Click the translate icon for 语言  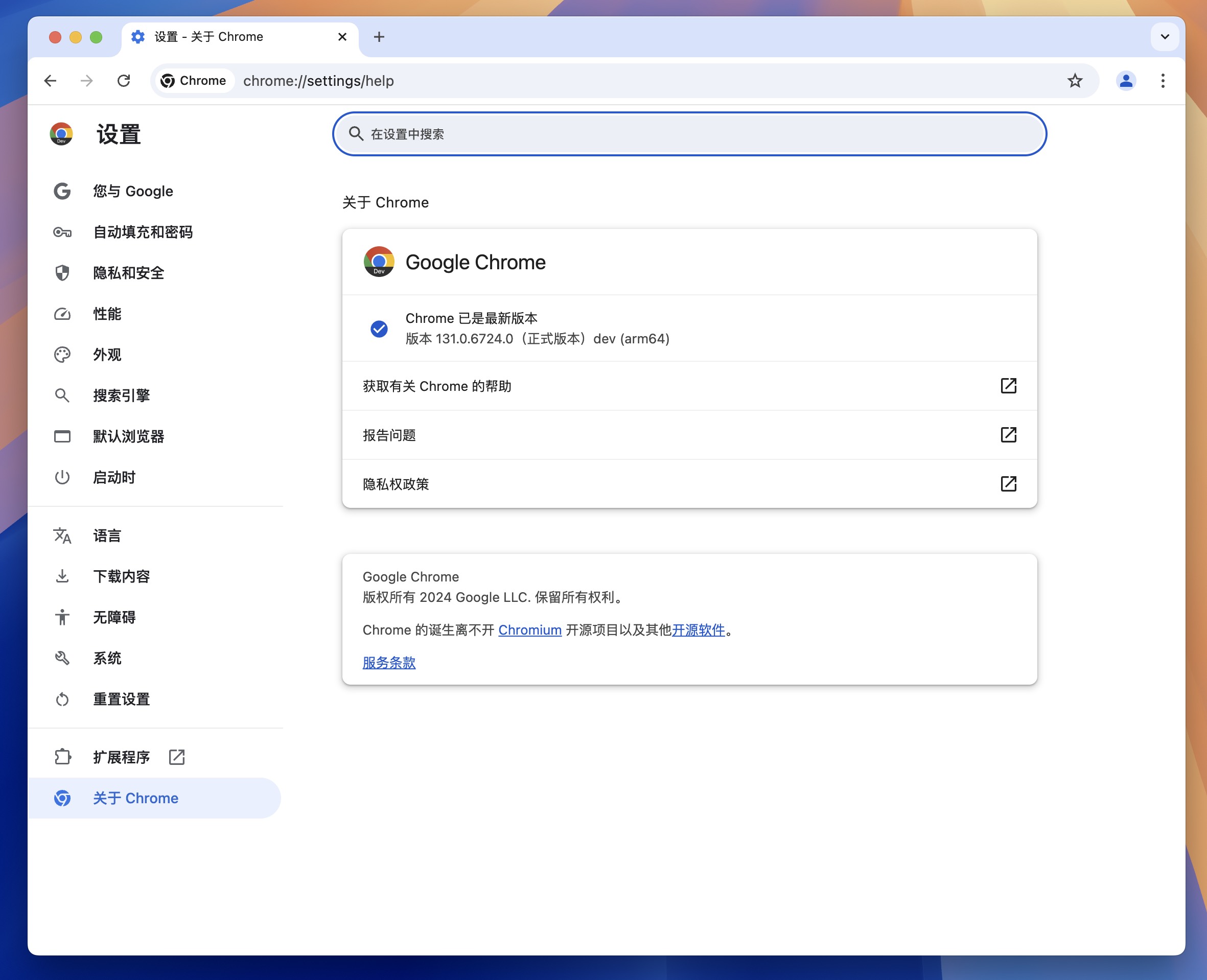click(x=62, y=535)
